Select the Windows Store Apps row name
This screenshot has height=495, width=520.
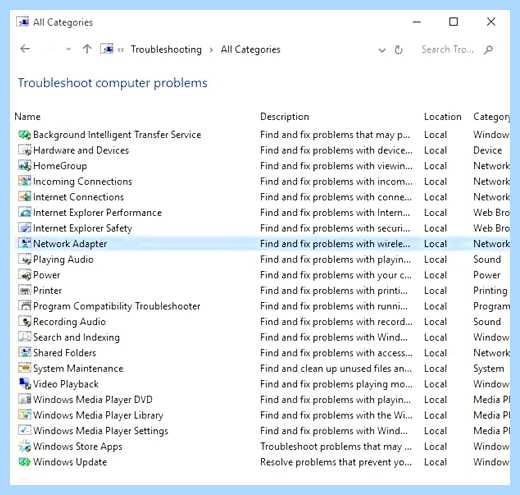coord(78,447)
